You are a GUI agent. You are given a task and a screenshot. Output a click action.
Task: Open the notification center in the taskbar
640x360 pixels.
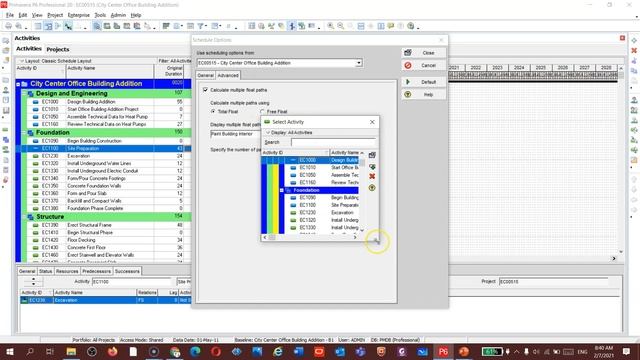[627, 351]
